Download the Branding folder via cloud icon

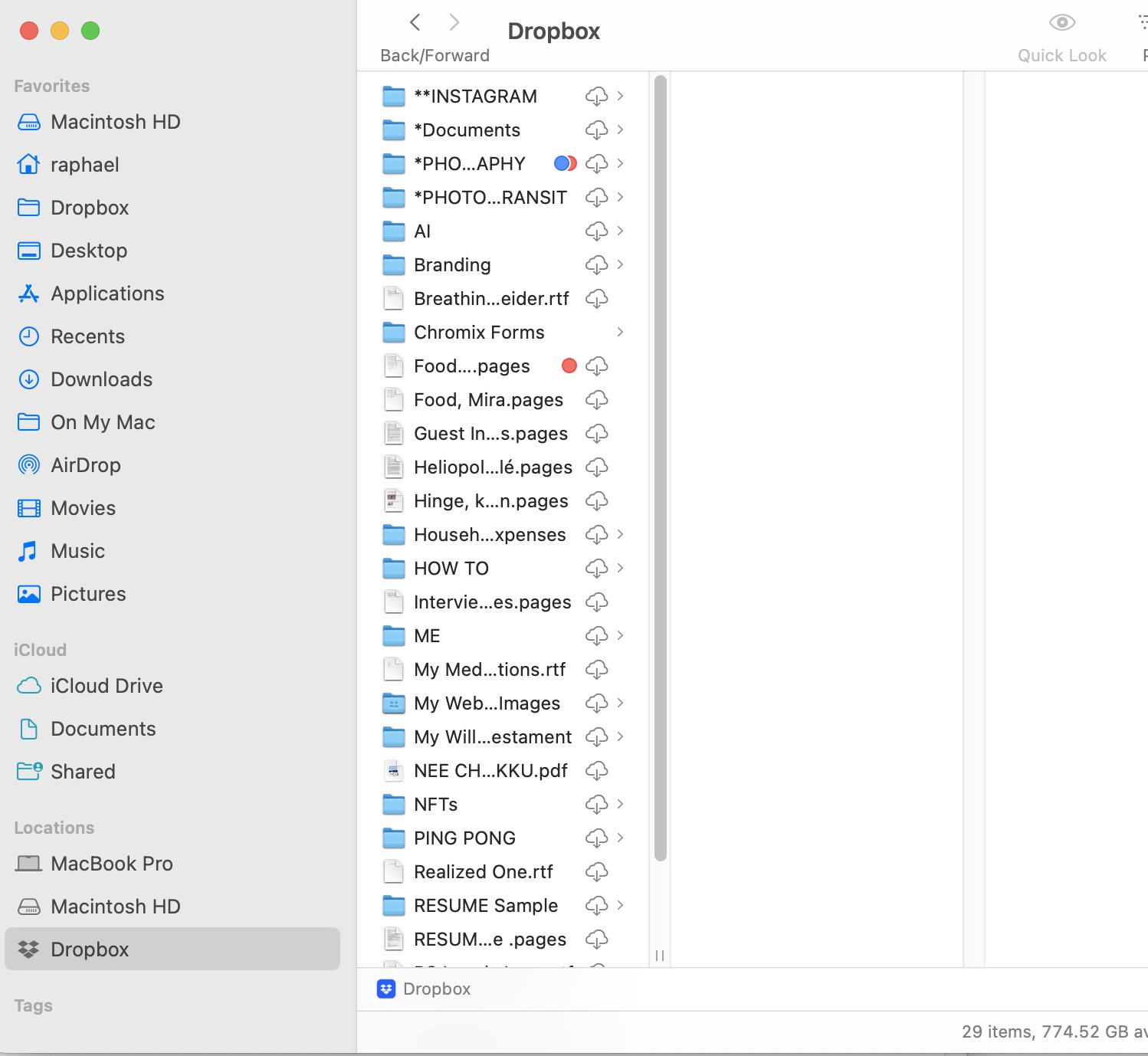[x=596, y=265]
